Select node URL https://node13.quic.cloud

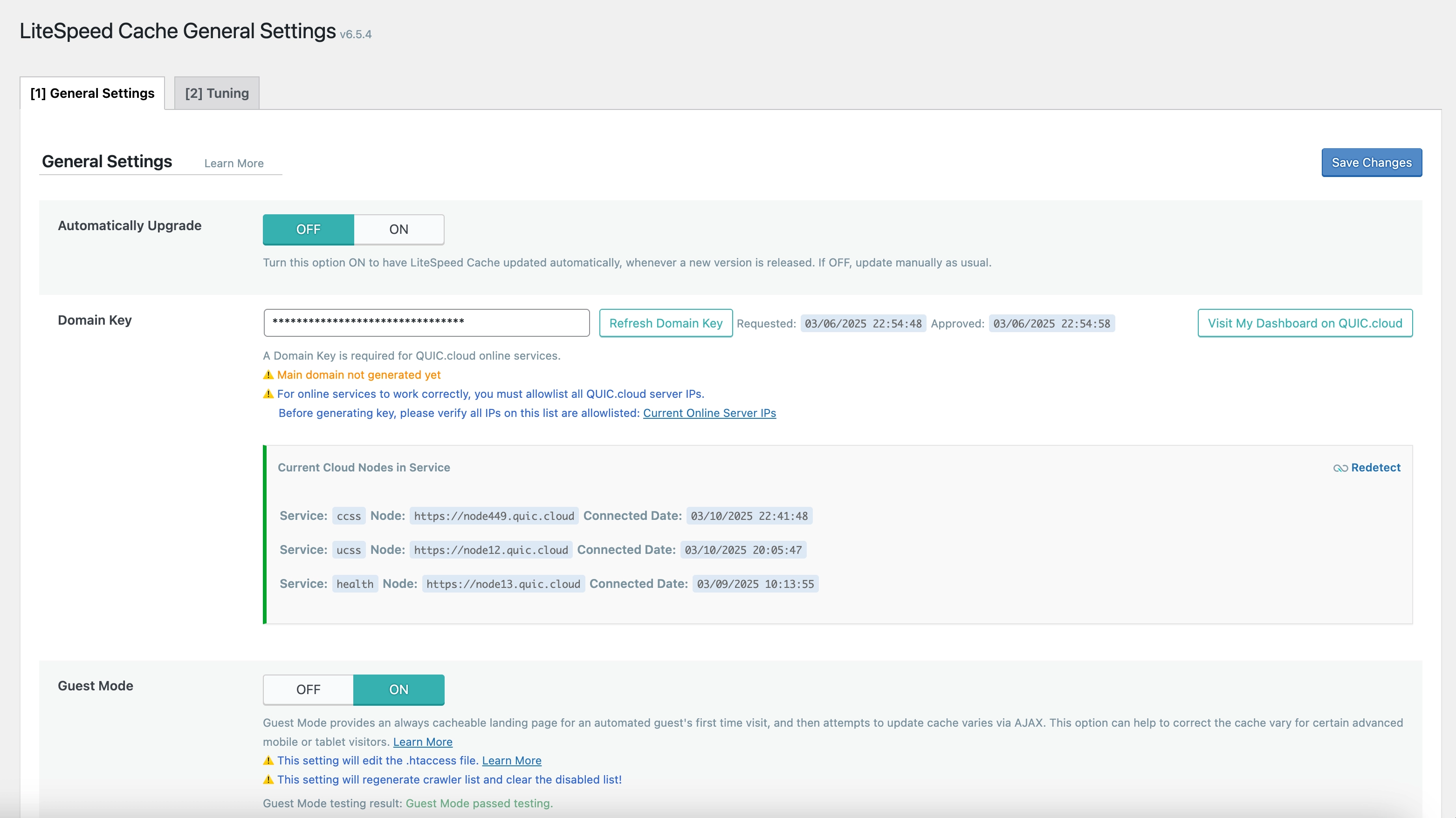504,584
